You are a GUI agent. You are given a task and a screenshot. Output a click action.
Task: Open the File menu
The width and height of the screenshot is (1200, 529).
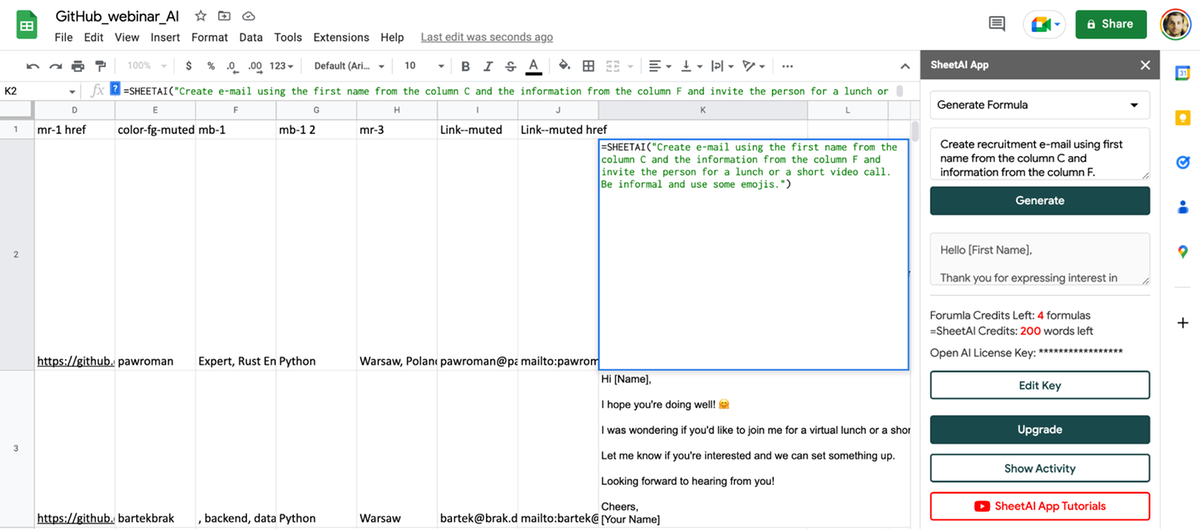point(64,37)
